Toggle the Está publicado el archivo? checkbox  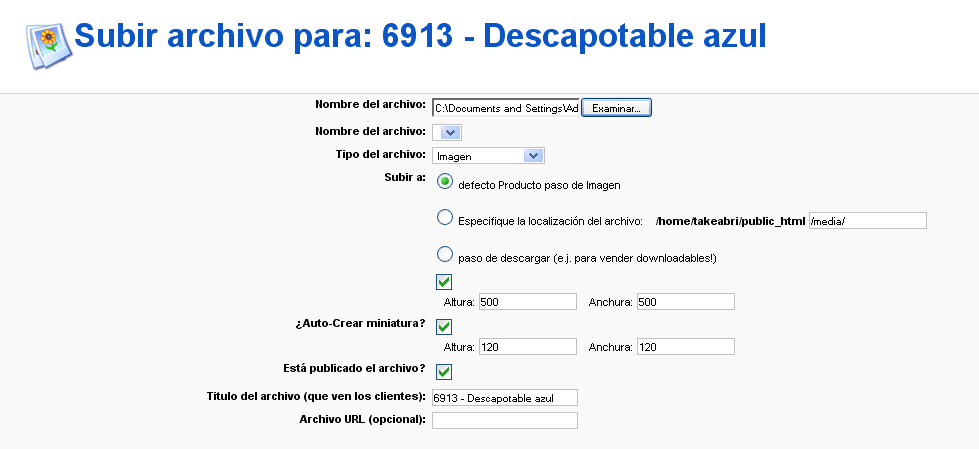click(445, 372)
